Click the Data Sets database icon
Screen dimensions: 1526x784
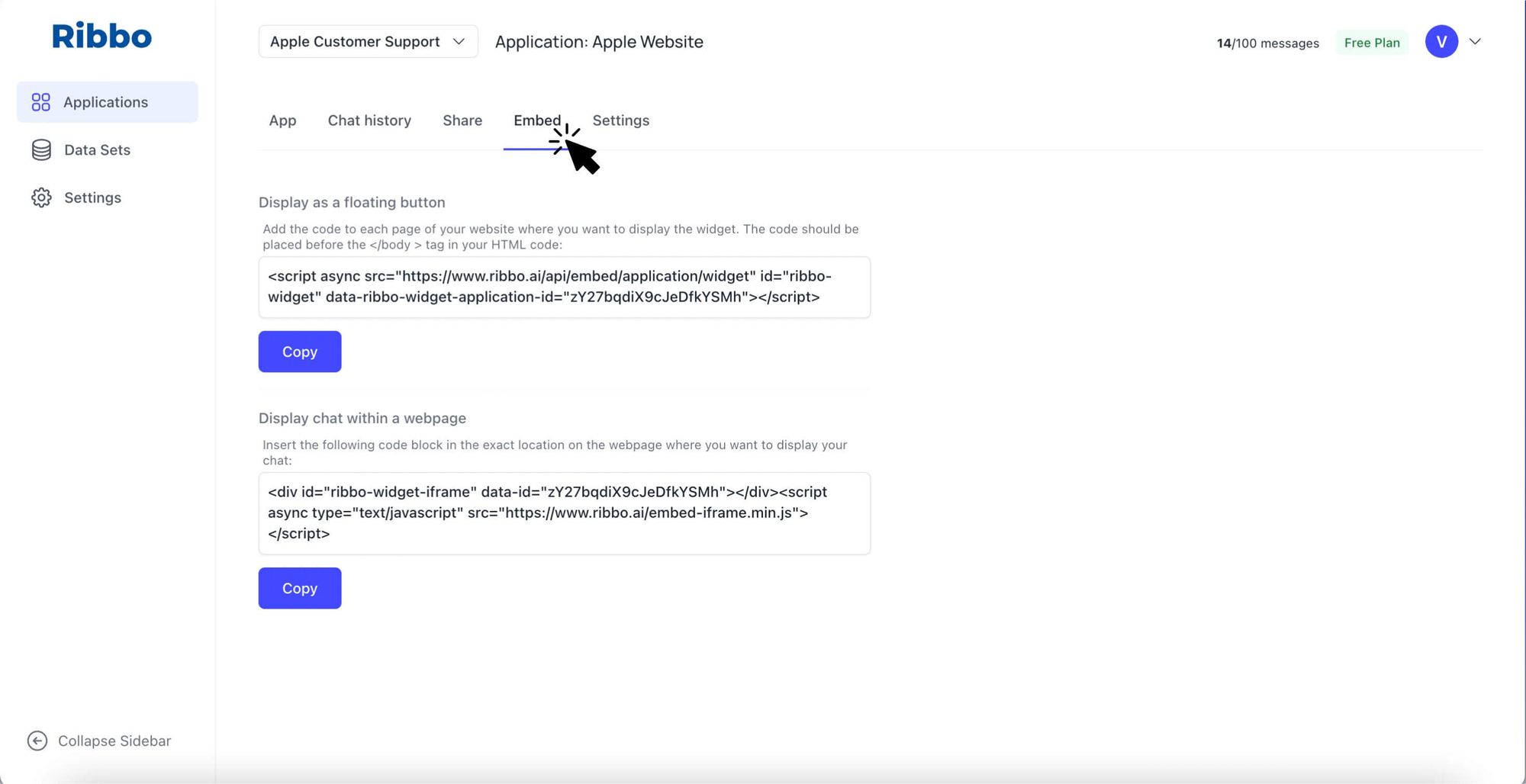41,150
